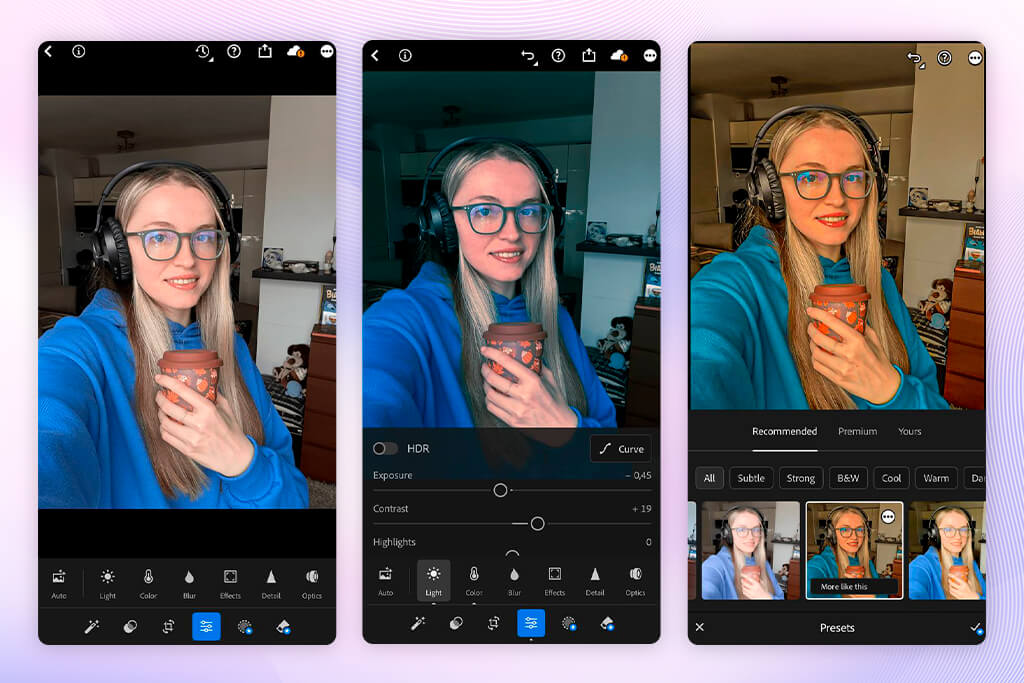Cancel presets with the X icon
Image resolution: width=1024 pixels, height=683 pixels.
(x=699, y=627)
